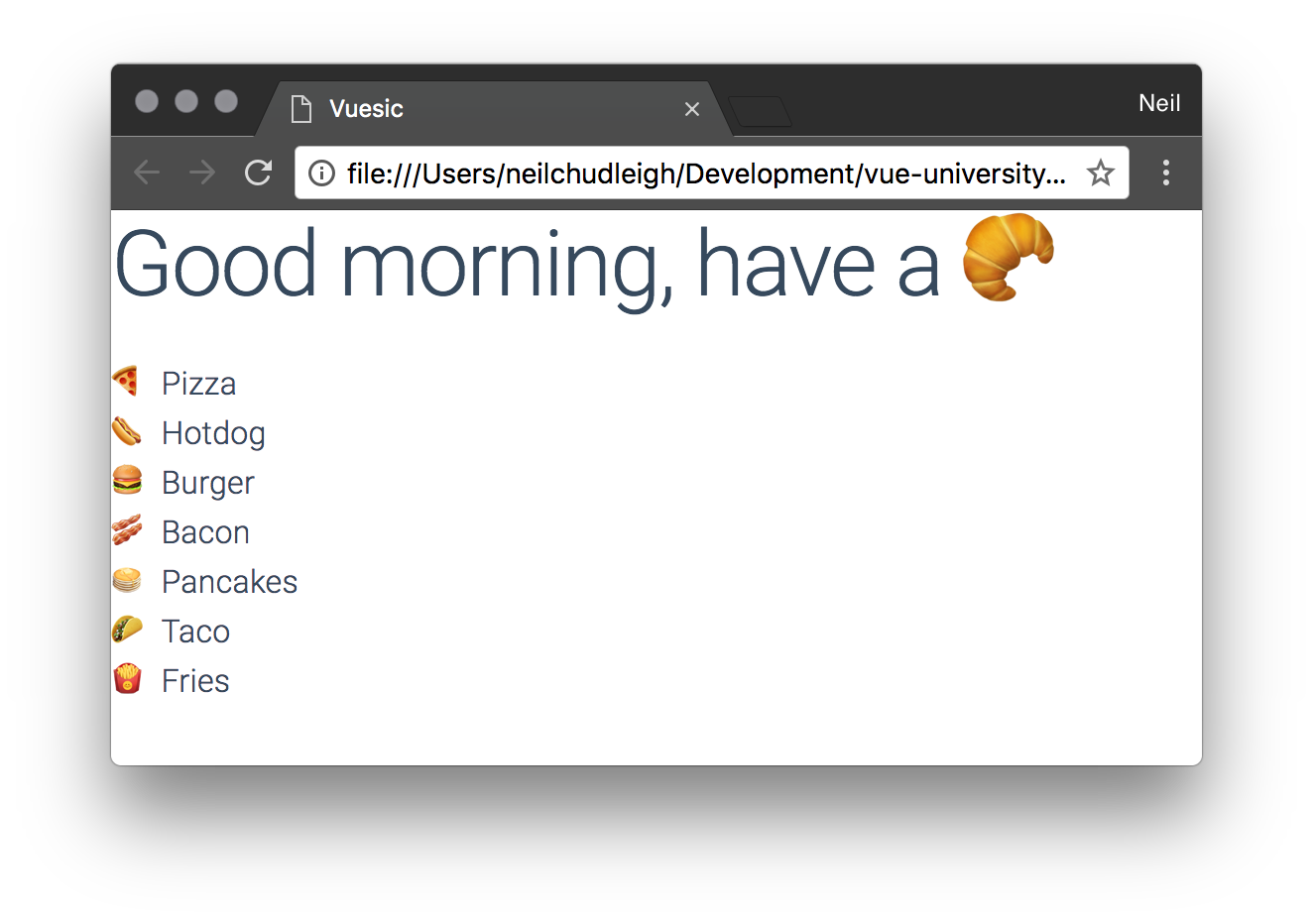Click the burger emoji icon
Screen dimensions: 1313x924
[x=127, y=480]
